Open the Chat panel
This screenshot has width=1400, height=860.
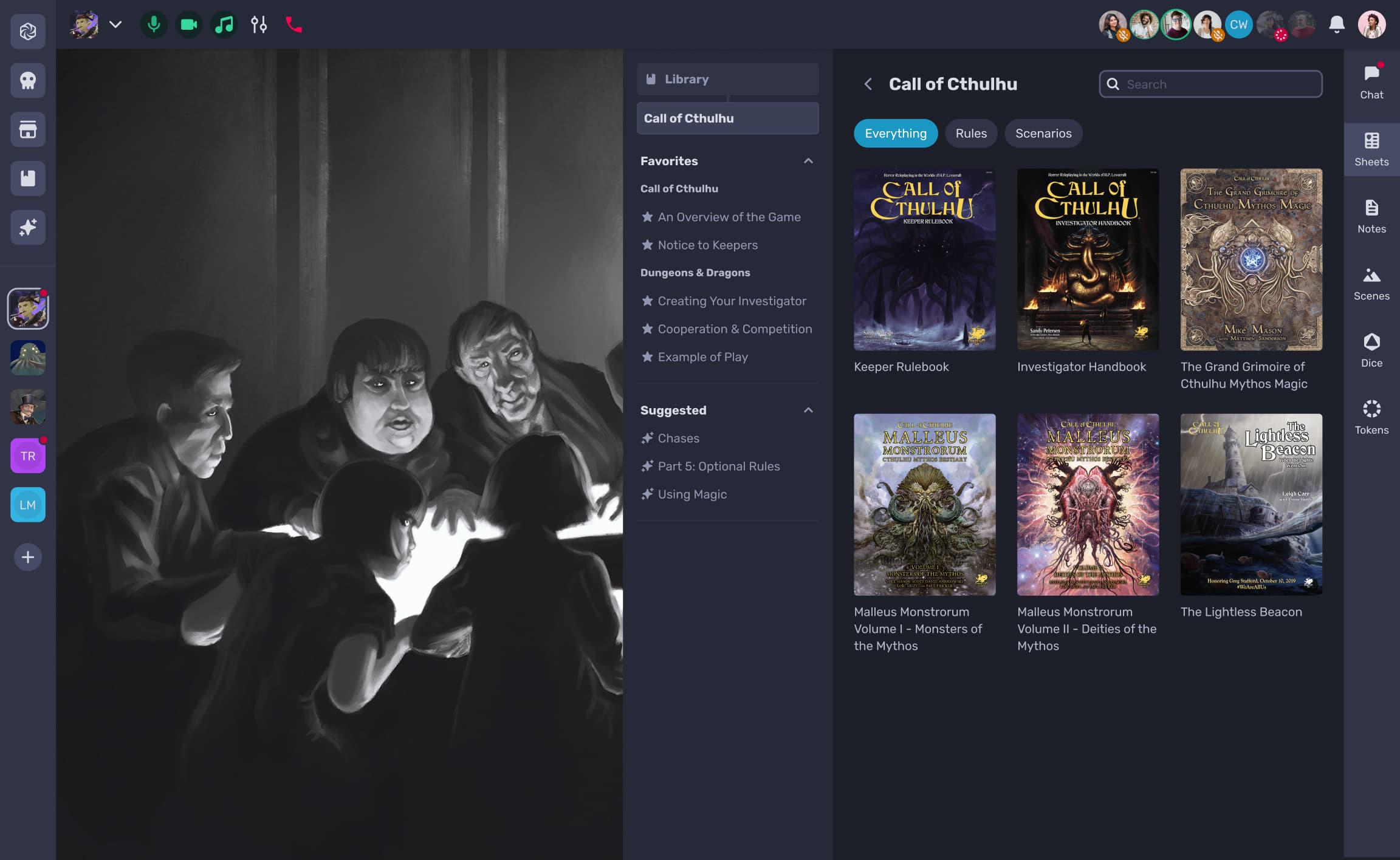(1371, 83)
